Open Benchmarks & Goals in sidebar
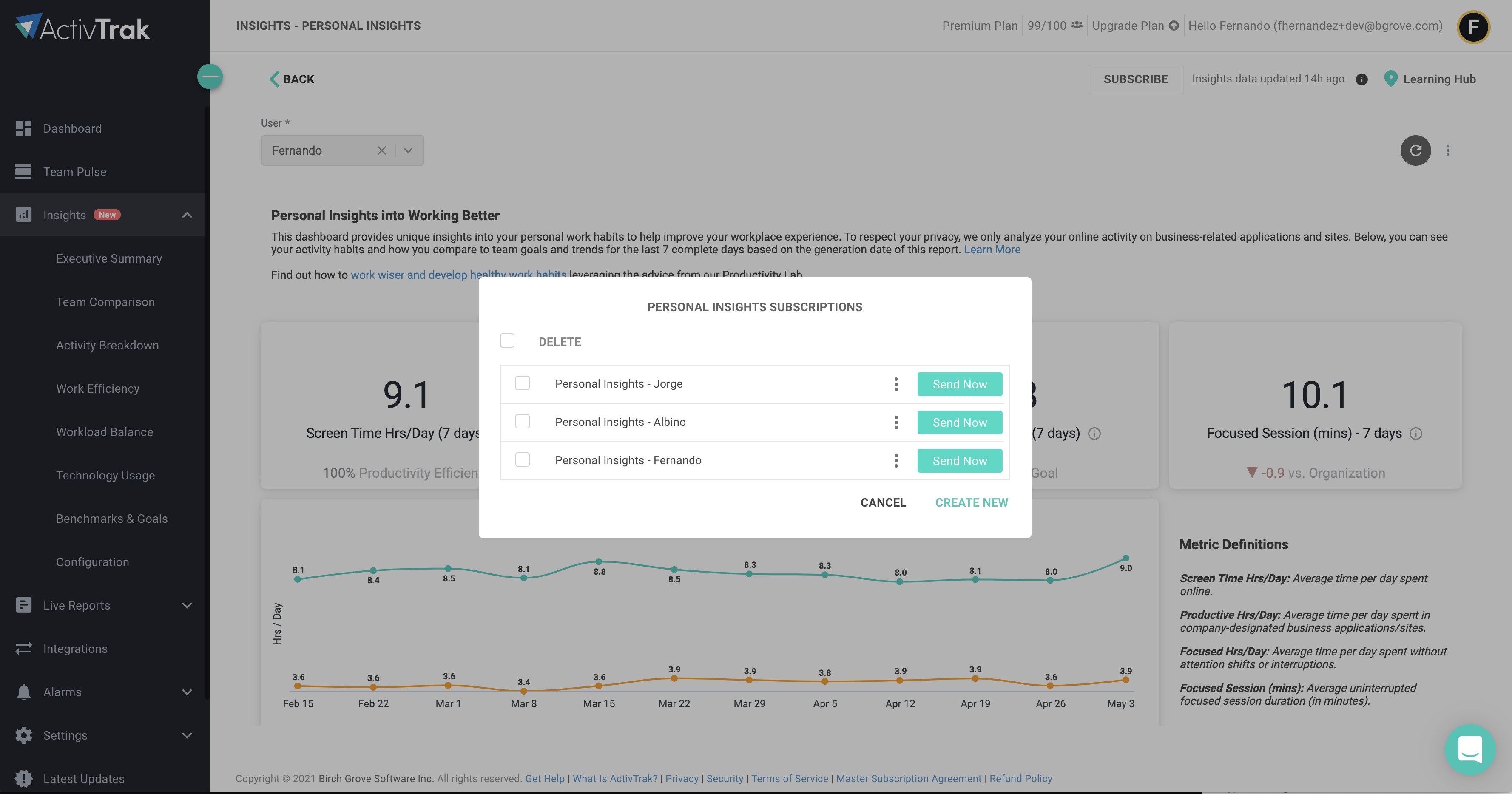Image resolution: width=1512 pixels, height=794 pixels. [112, 519]
